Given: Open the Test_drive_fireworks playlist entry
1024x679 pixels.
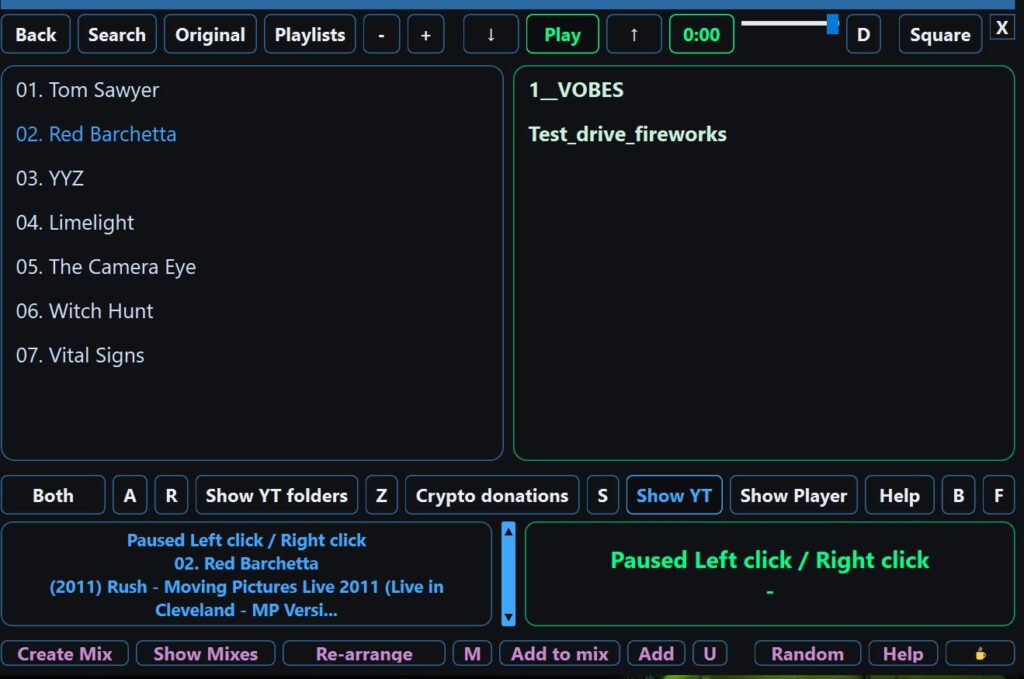Looking at the screenshot, I should [627, 134].
